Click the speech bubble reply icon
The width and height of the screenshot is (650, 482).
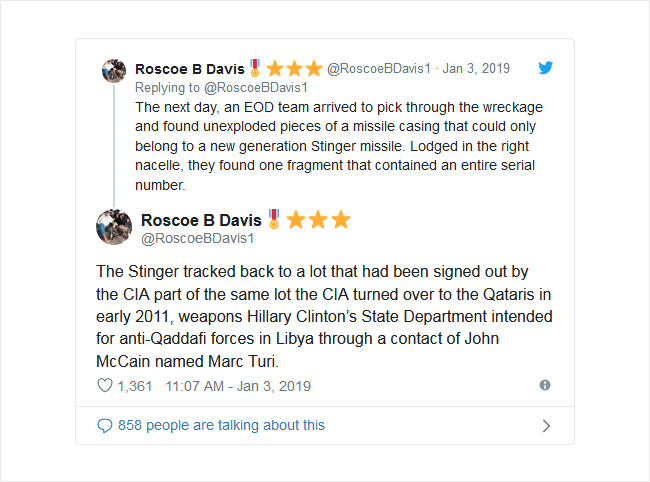click(104, 426)
